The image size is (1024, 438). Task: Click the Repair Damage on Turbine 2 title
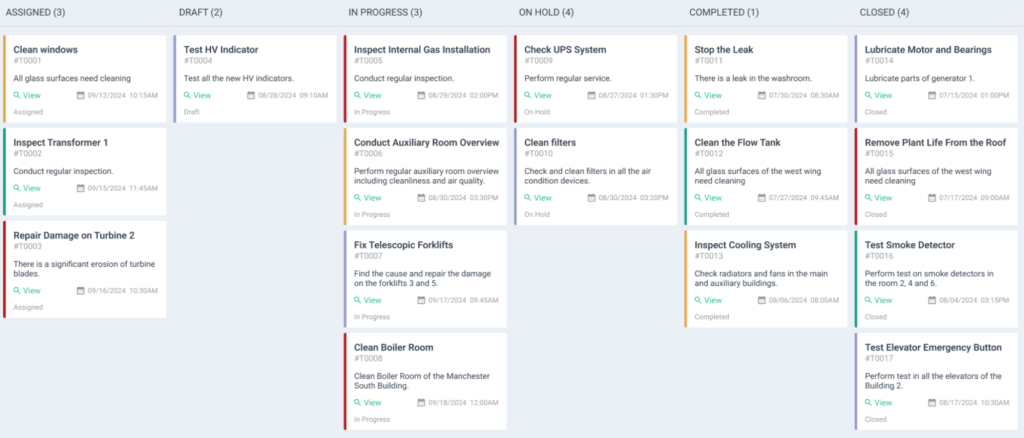click(74, 235)
